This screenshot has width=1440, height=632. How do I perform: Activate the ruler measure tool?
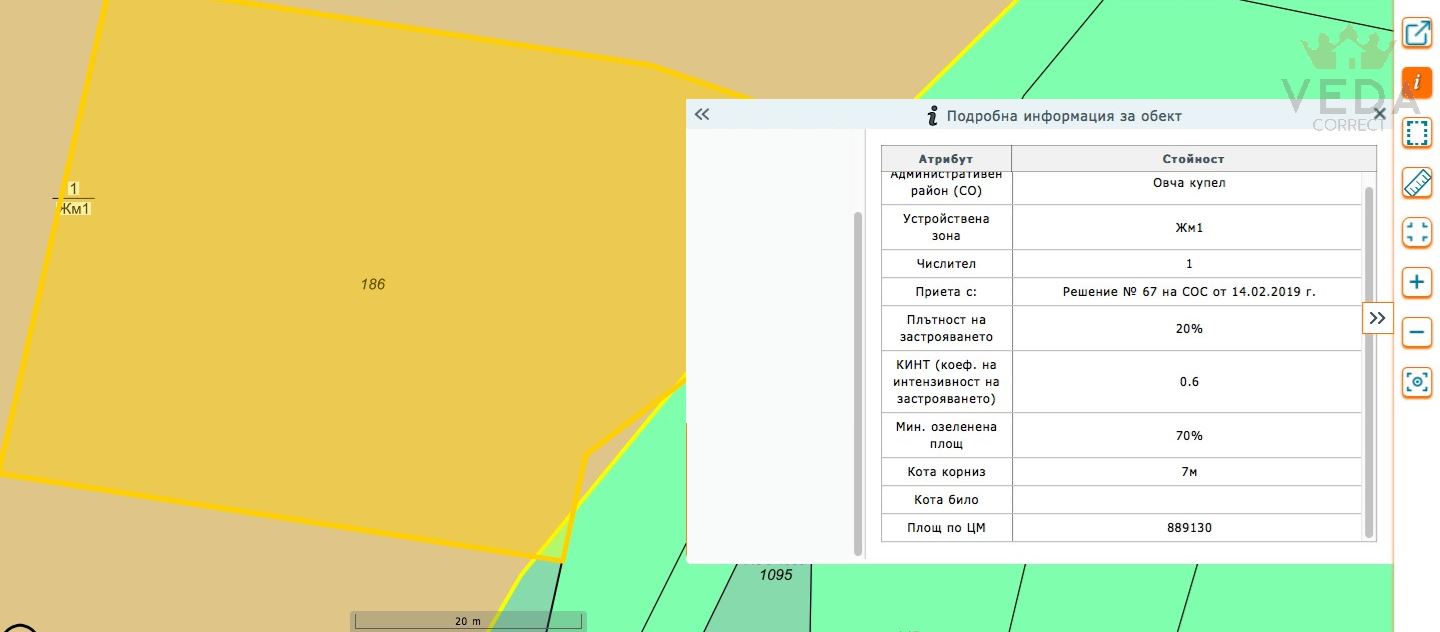tap(1417, 183)
